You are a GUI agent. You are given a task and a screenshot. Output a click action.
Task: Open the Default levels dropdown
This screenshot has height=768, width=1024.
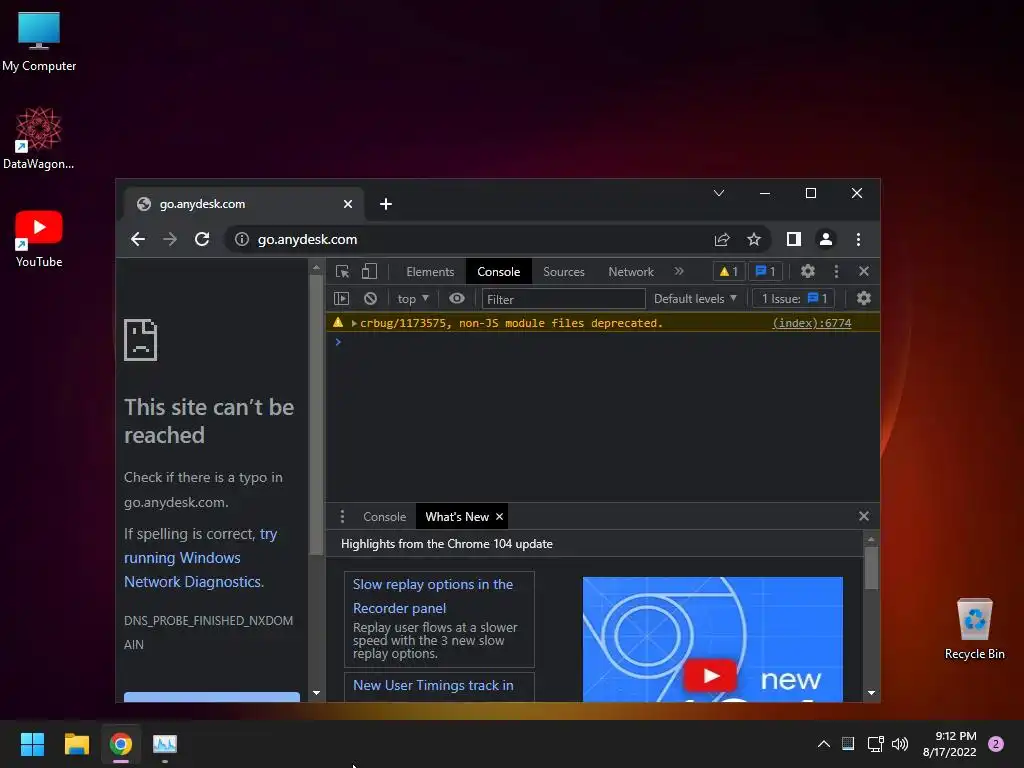(x=696, y=298)
